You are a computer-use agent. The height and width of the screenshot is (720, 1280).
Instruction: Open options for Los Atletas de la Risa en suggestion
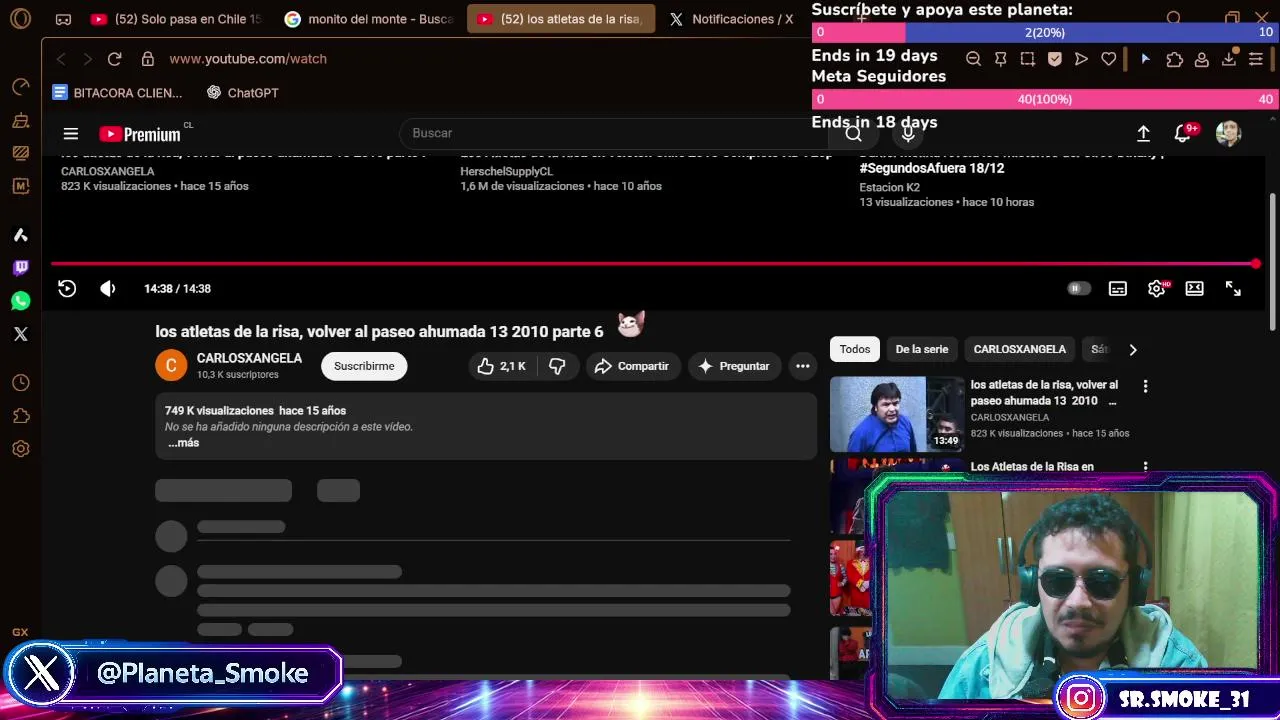pyautogui.click(x=1145, y=467)
